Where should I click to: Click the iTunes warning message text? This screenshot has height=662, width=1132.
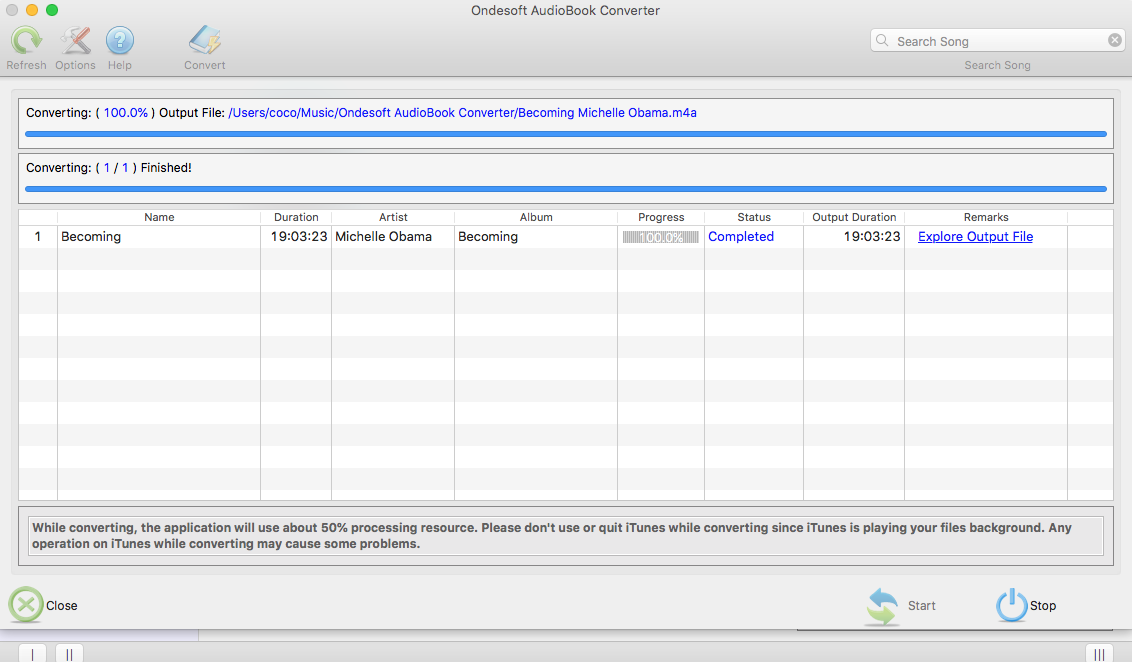(552, 536)
